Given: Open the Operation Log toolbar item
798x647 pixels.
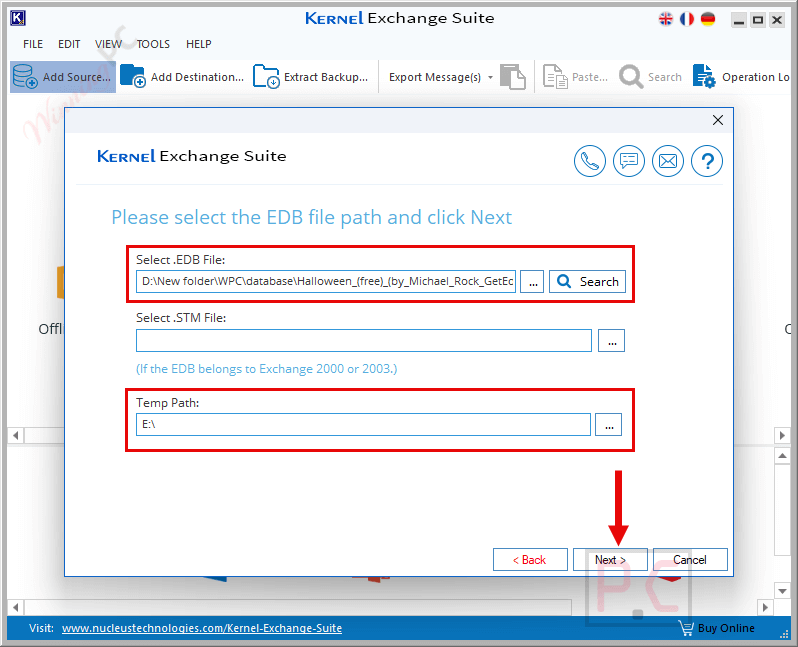Looking at the screenshot, I should (x=741, y=77).
